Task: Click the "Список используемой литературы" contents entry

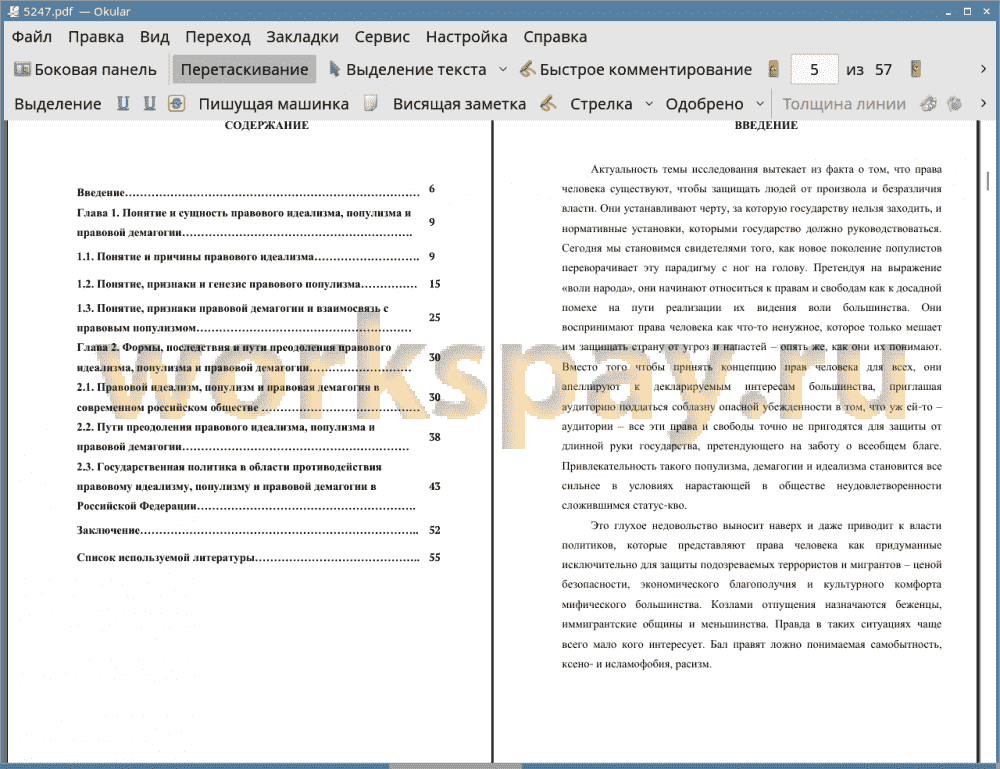Action: point(248,557)
